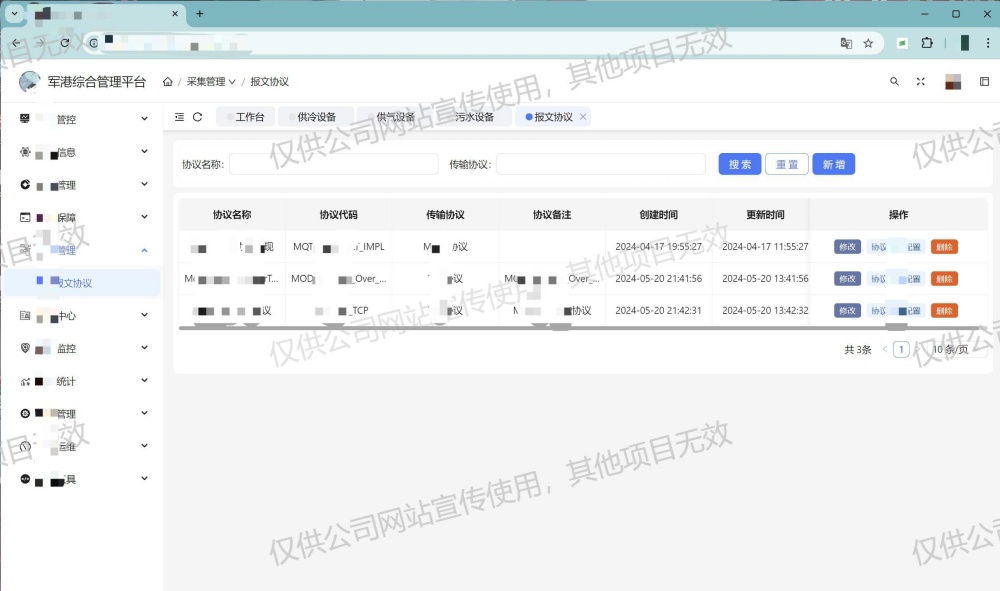
Task: Click the 协议名称 input field
Action: coord(333,164)
